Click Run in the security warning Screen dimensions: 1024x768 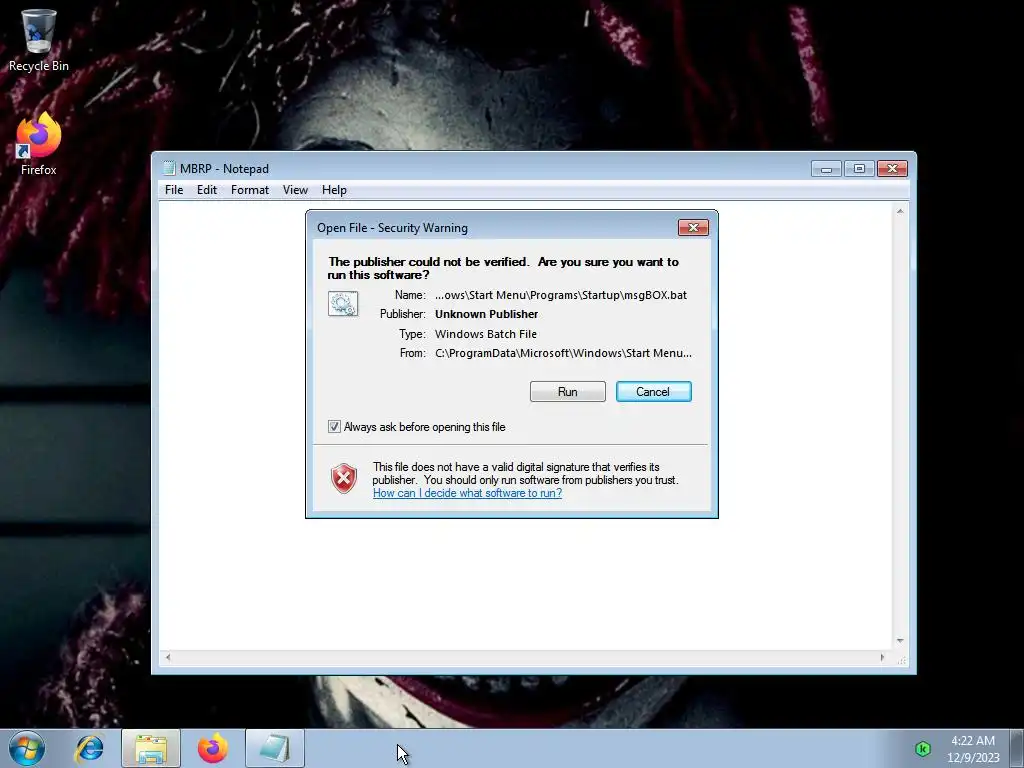click(568, 392)
